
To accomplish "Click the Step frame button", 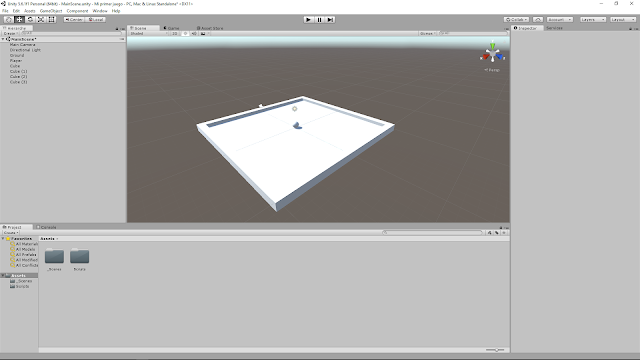I will point(330,20).
